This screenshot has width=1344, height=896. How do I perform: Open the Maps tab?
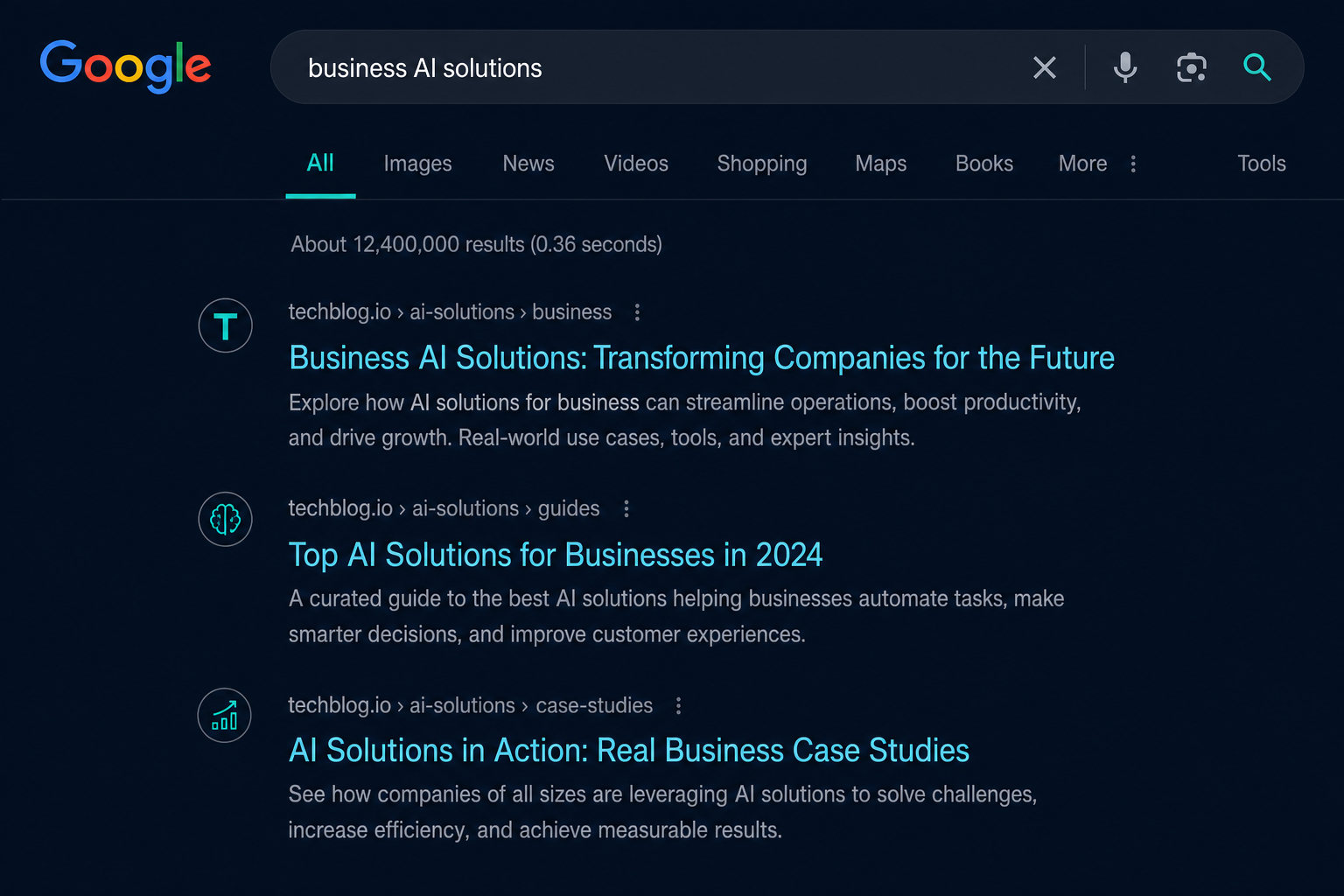click(x=881, y=164)
